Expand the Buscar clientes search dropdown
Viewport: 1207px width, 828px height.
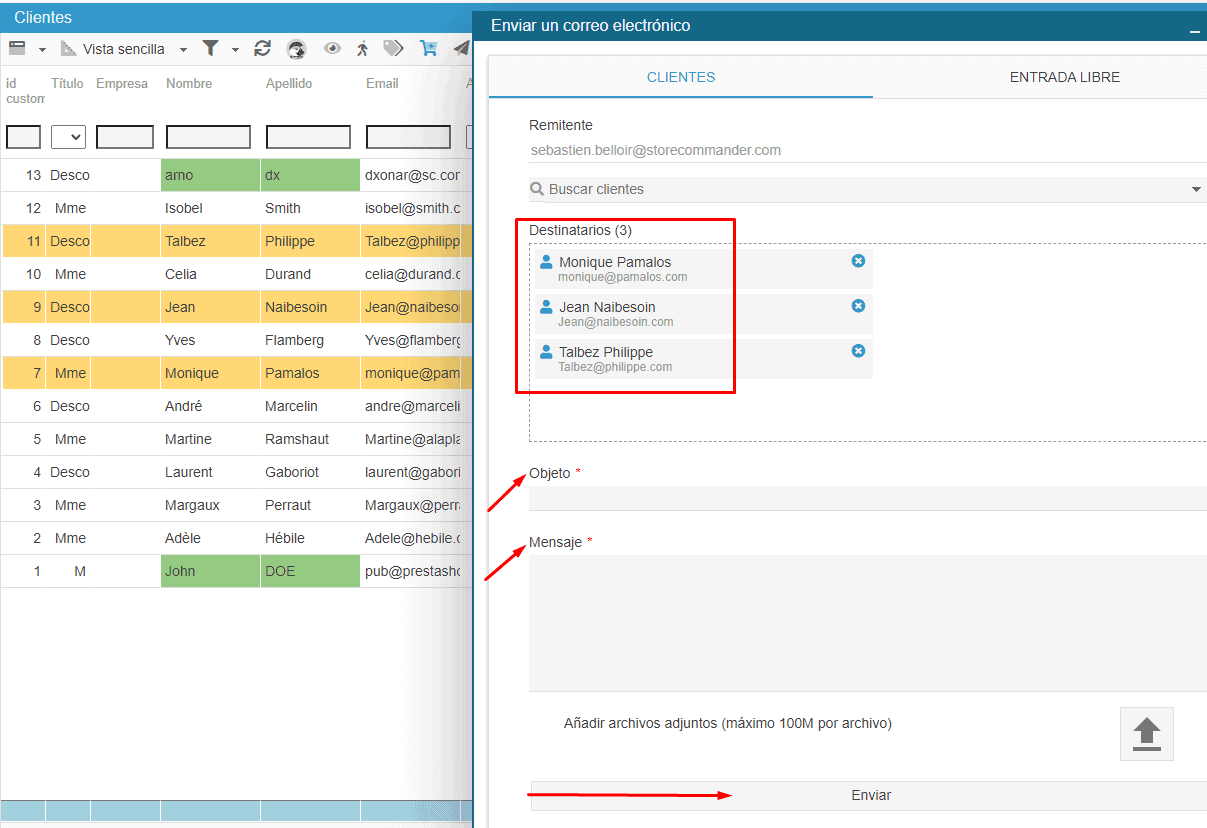pos(1196,190)
